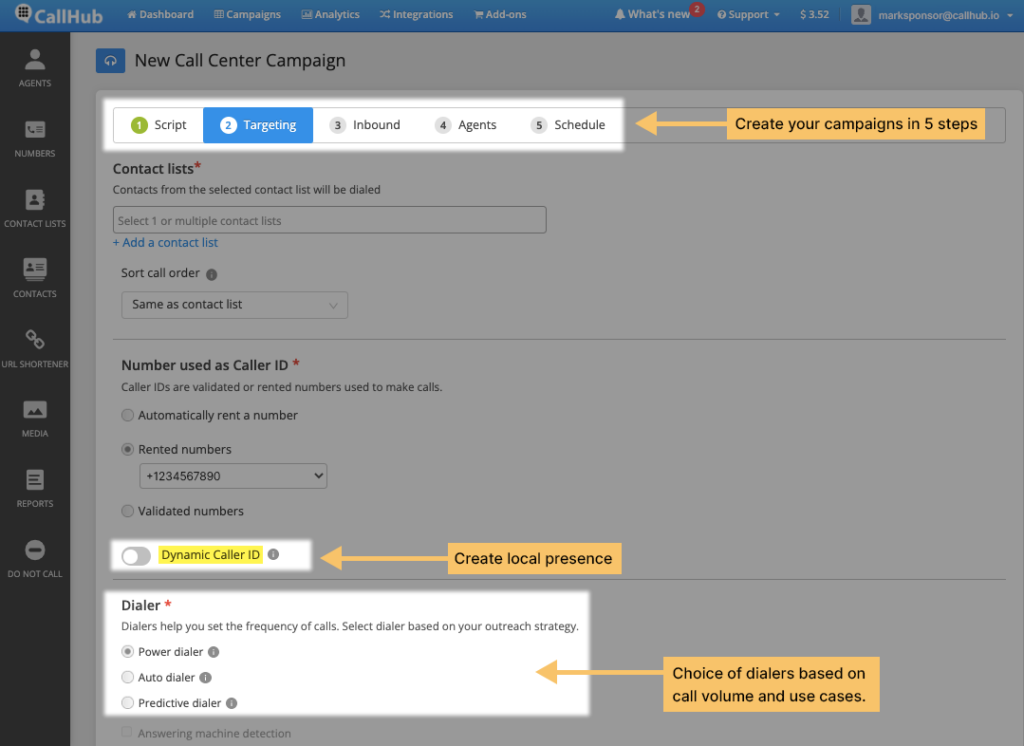
Task: Click the New Call Center Campaign heading
Action: coord(240,61)
